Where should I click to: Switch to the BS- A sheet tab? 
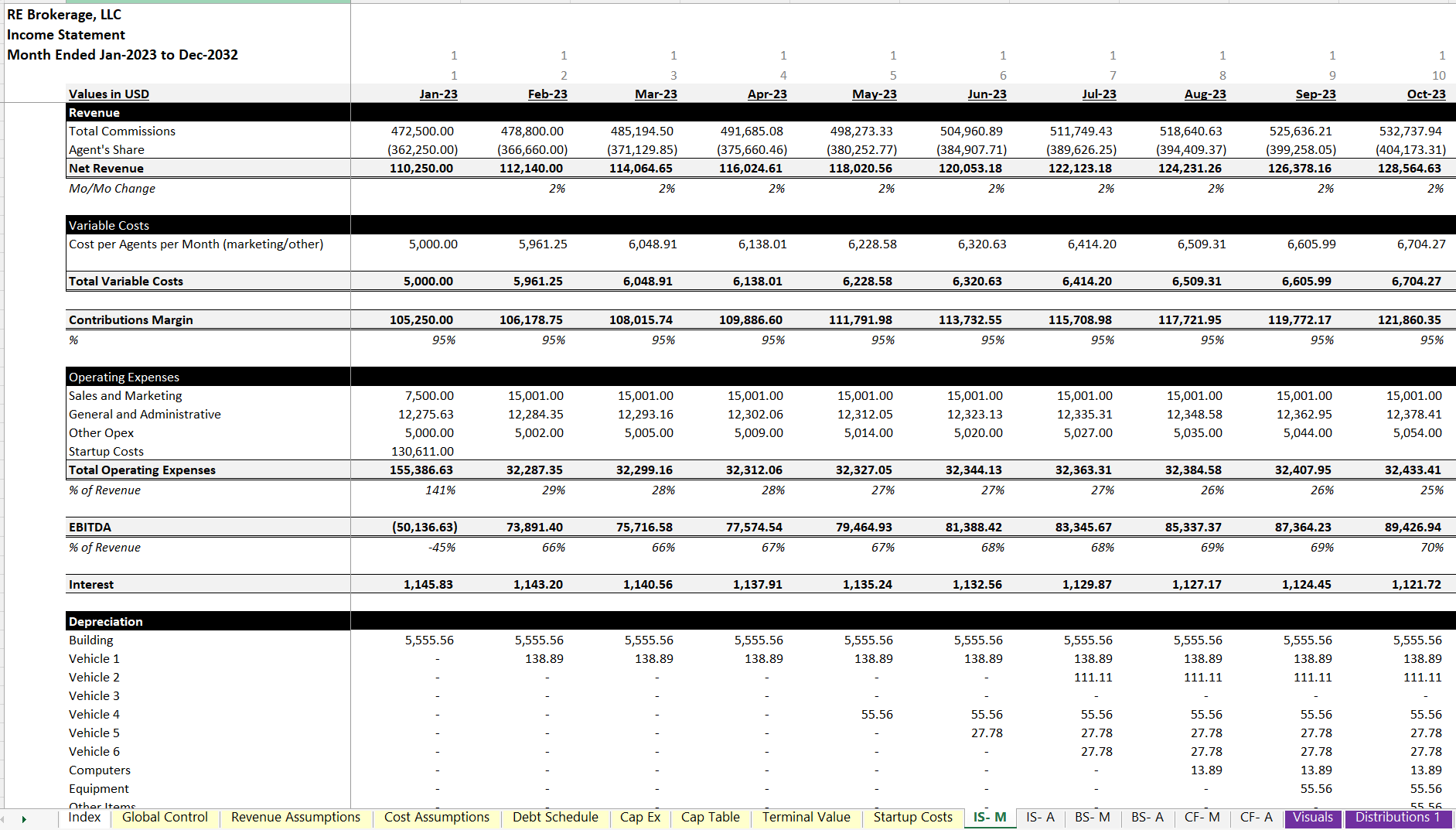[1147, 818]
